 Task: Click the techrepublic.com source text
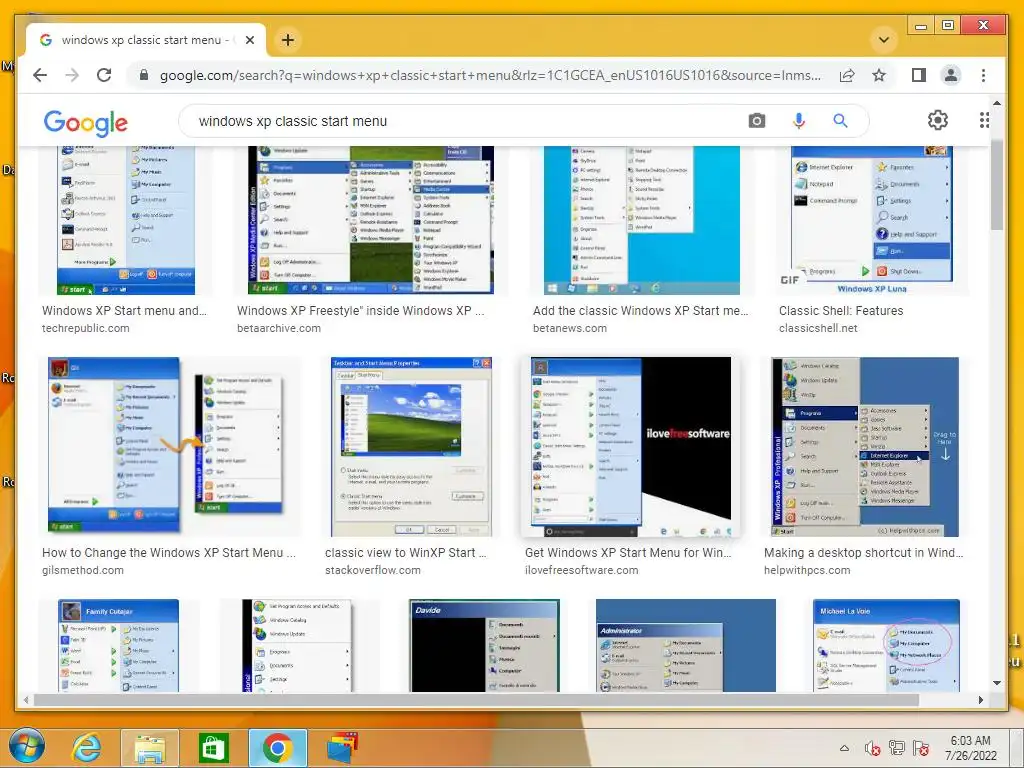86,328
